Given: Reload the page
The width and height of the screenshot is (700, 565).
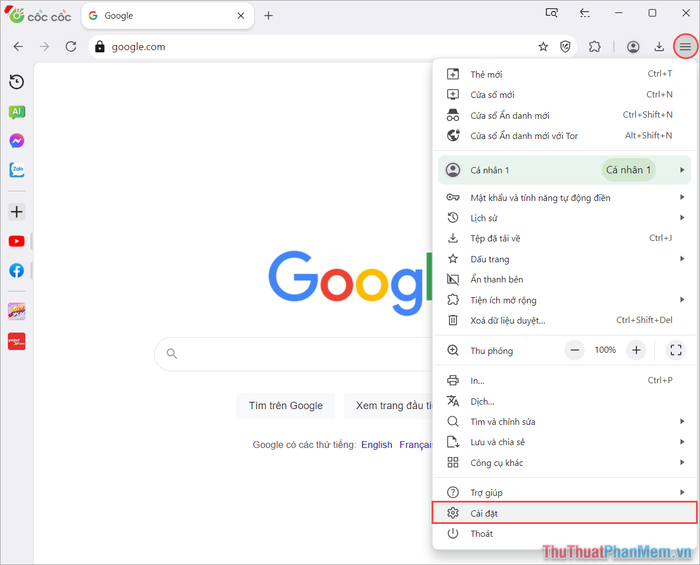Looking at the screenshot, I should point(71,46).
